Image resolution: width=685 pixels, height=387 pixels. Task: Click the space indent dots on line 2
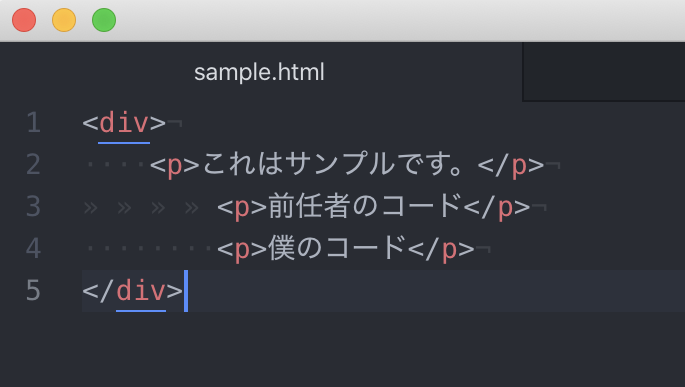115,165
